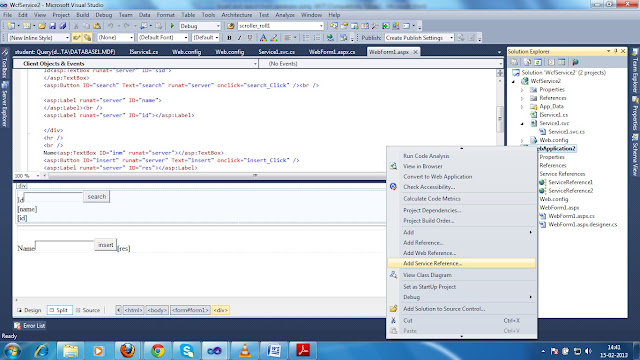Open the Format menu
Viewport: 640px width, 360px height.
(x=165, y=15)
